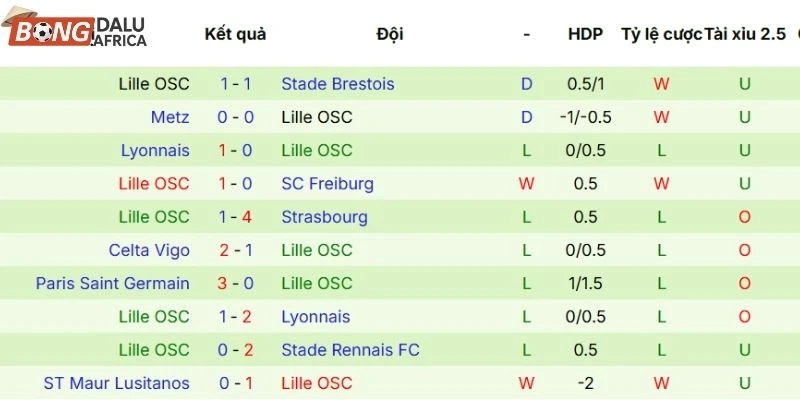Select the 1/1.5 handicap value
The height and width of the screenshot is (400, 800).
[x=585, y=283]
